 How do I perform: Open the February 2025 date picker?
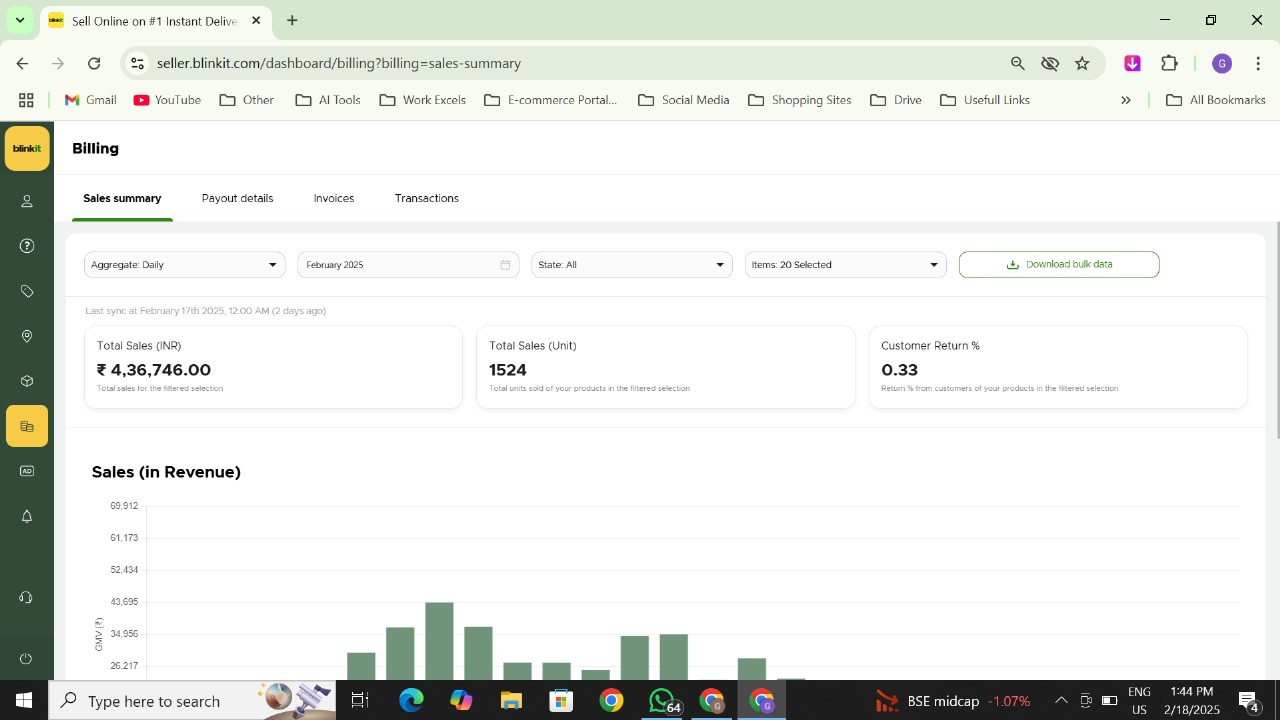(x=408, y=265)
